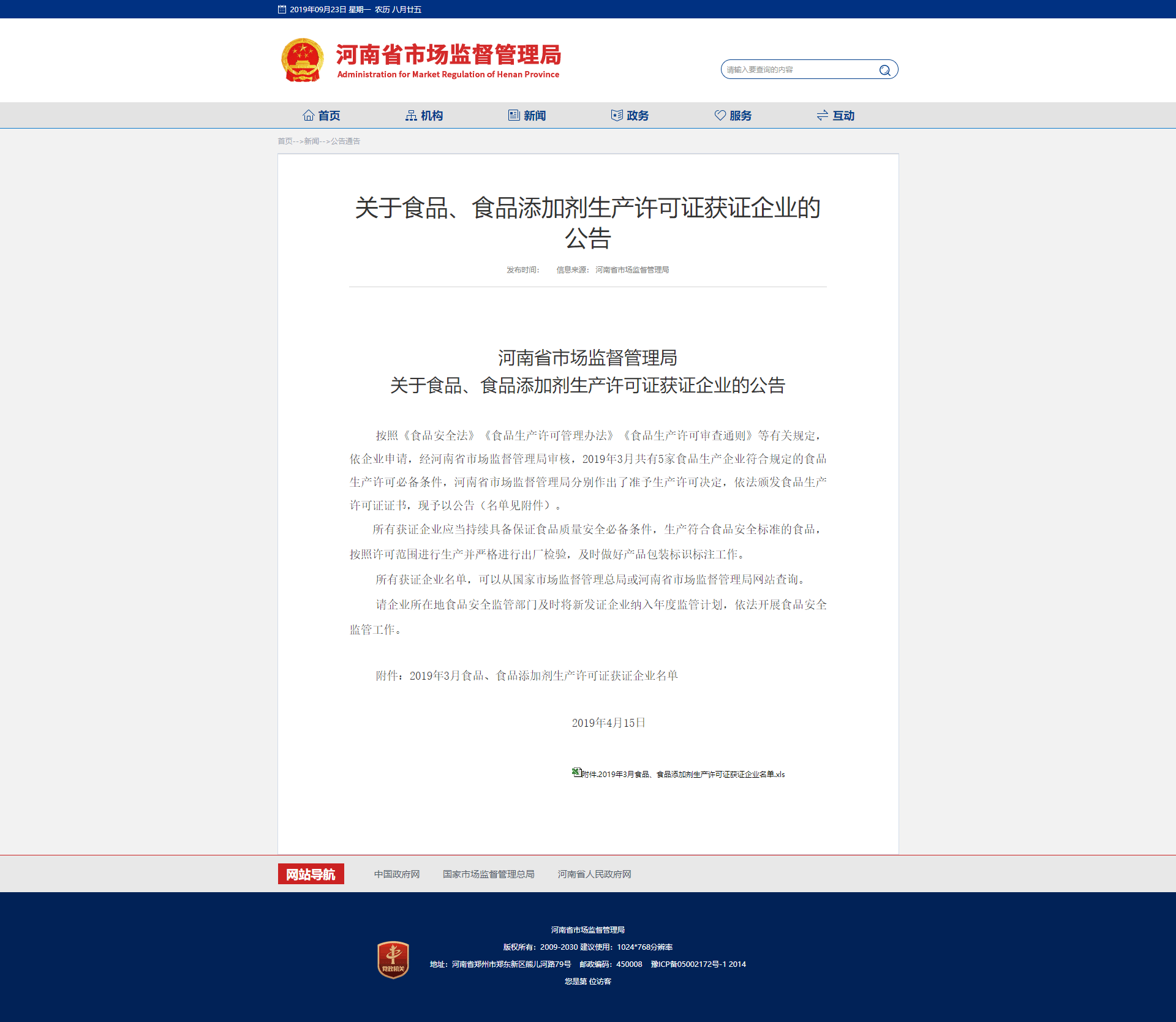Click the home icon beside 首页
1176x1022 pixels.
[309, 115]
